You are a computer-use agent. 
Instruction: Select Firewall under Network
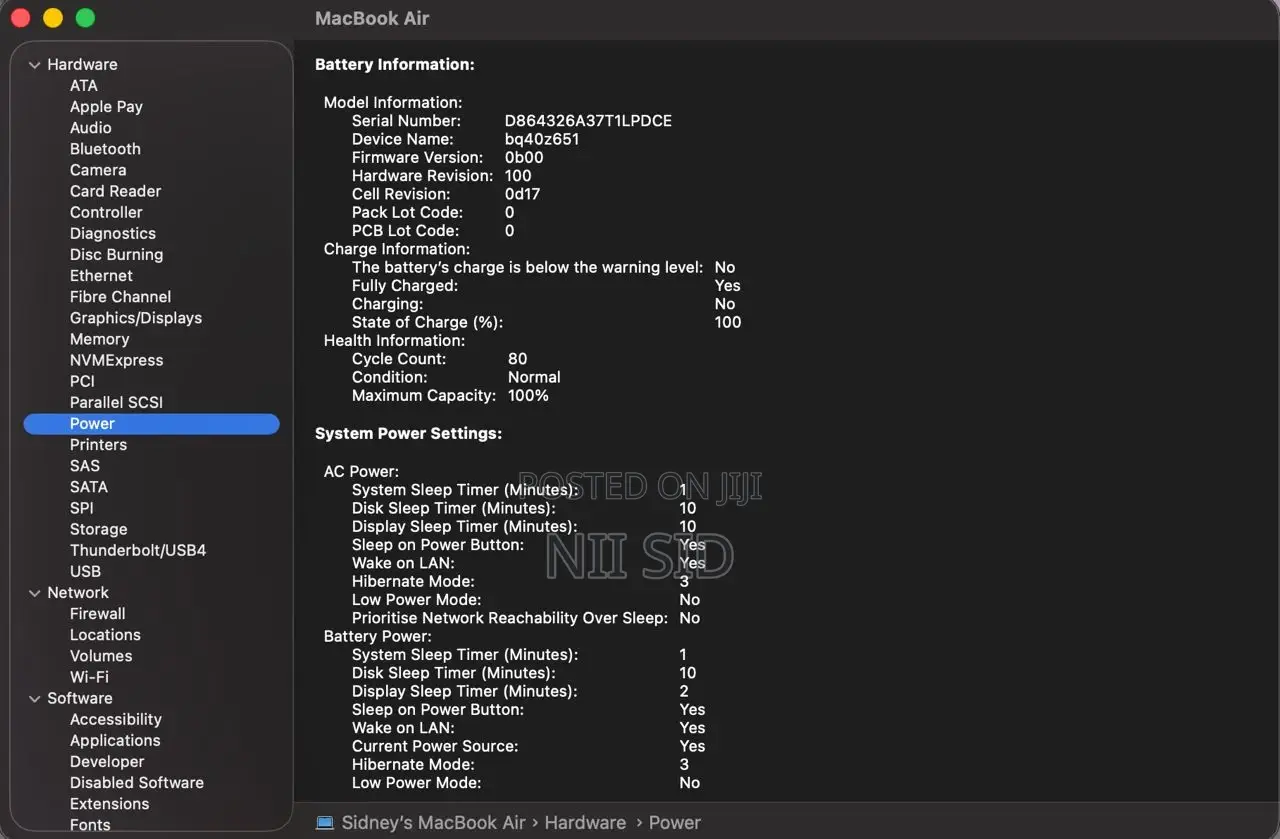click(97, 614)
